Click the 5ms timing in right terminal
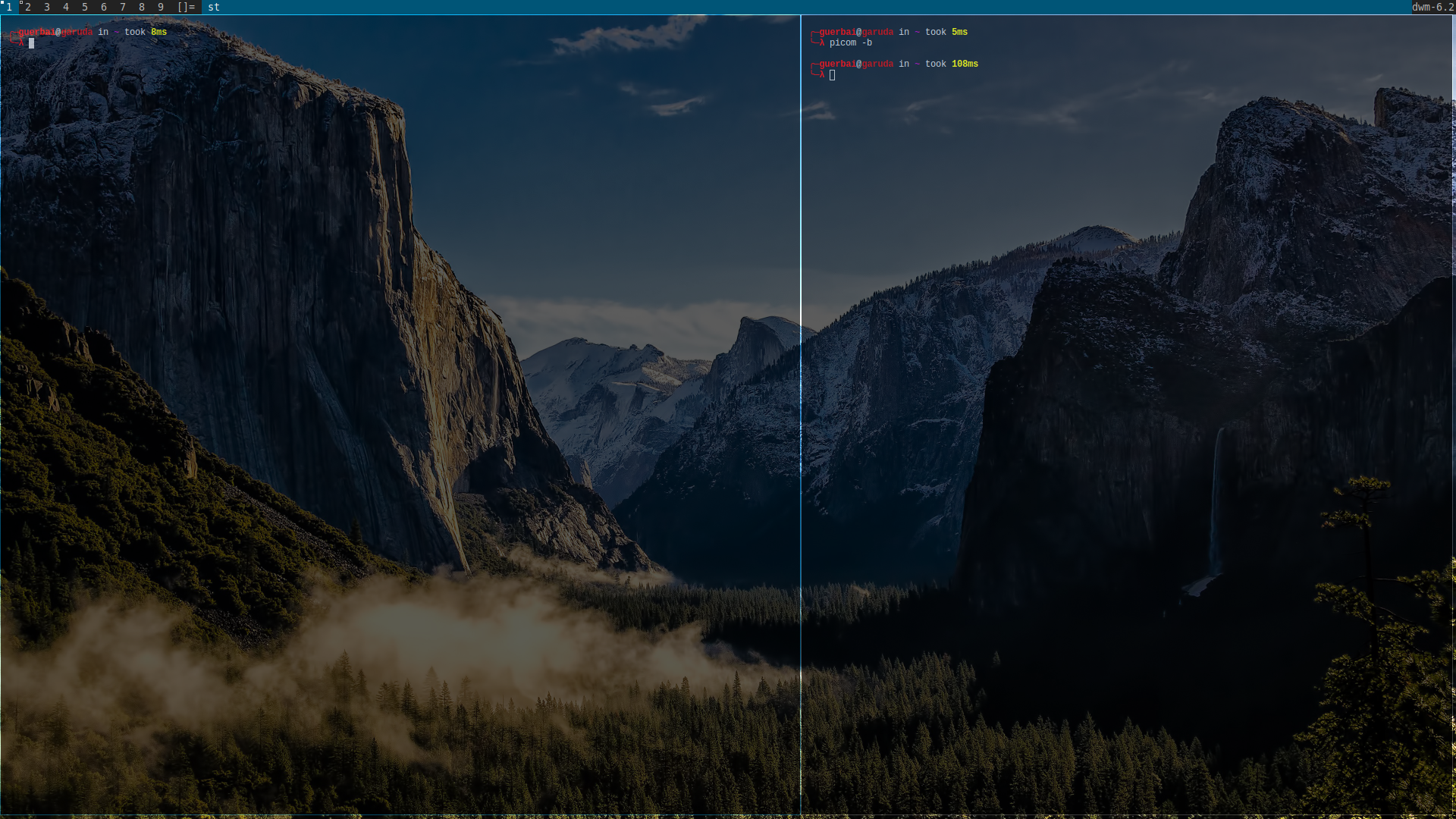 tap(959, 33)
